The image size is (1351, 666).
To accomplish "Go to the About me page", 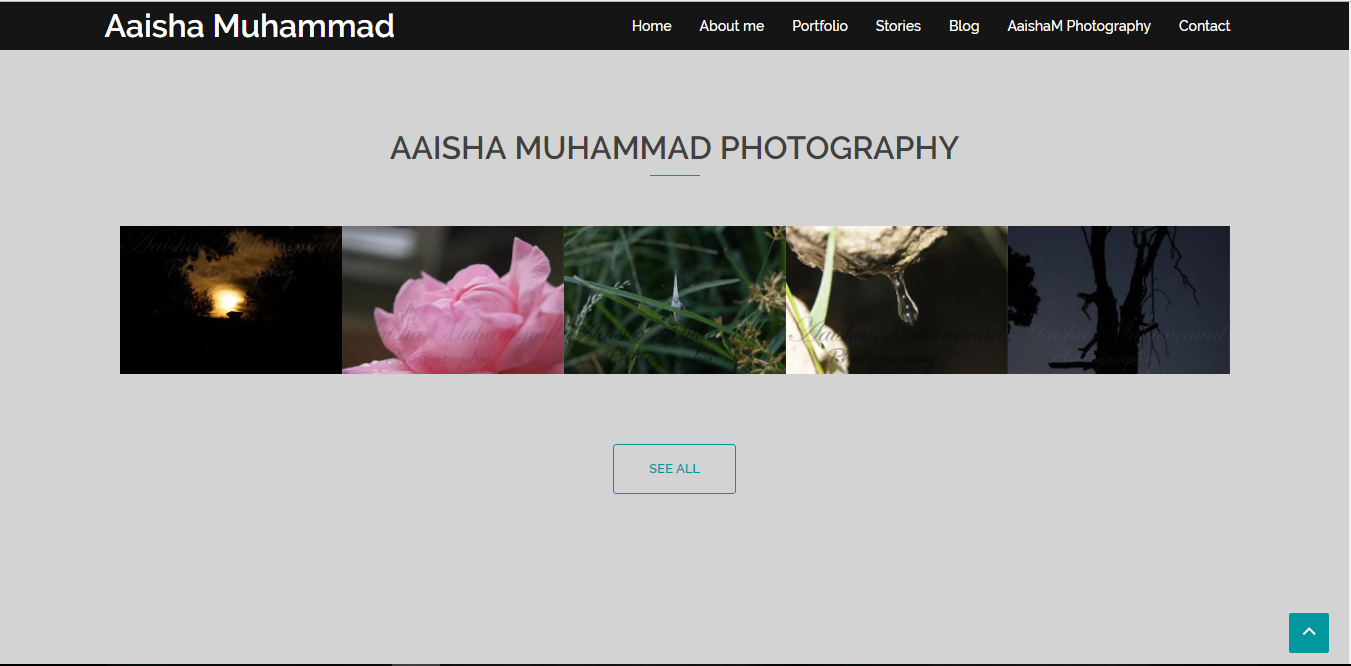I will tap(731, 26).
